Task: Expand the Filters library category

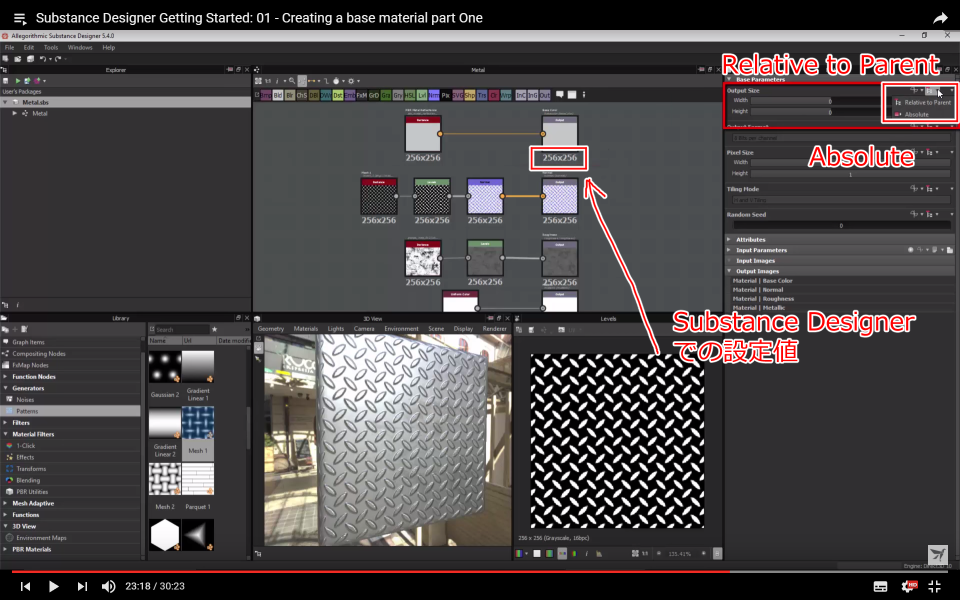Action: click(x=6, y=422)
